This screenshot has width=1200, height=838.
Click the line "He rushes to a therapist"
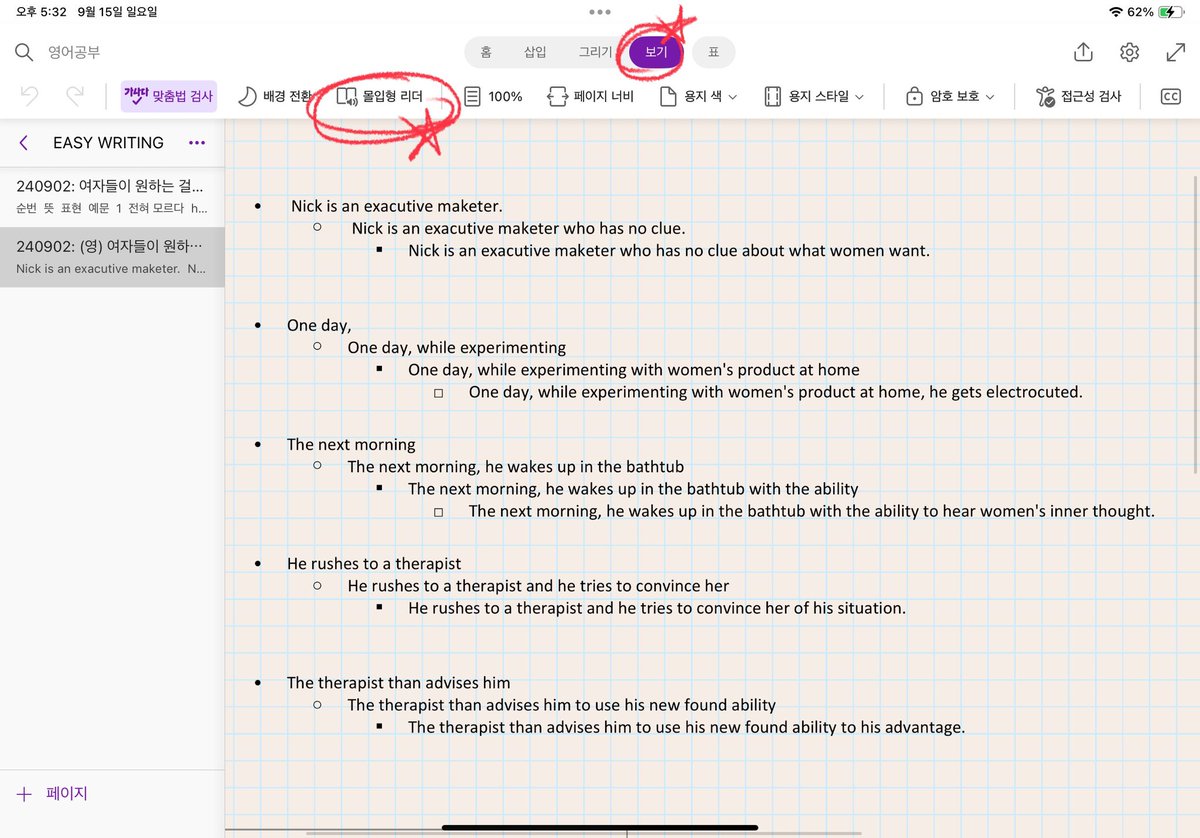click(374, 563)
